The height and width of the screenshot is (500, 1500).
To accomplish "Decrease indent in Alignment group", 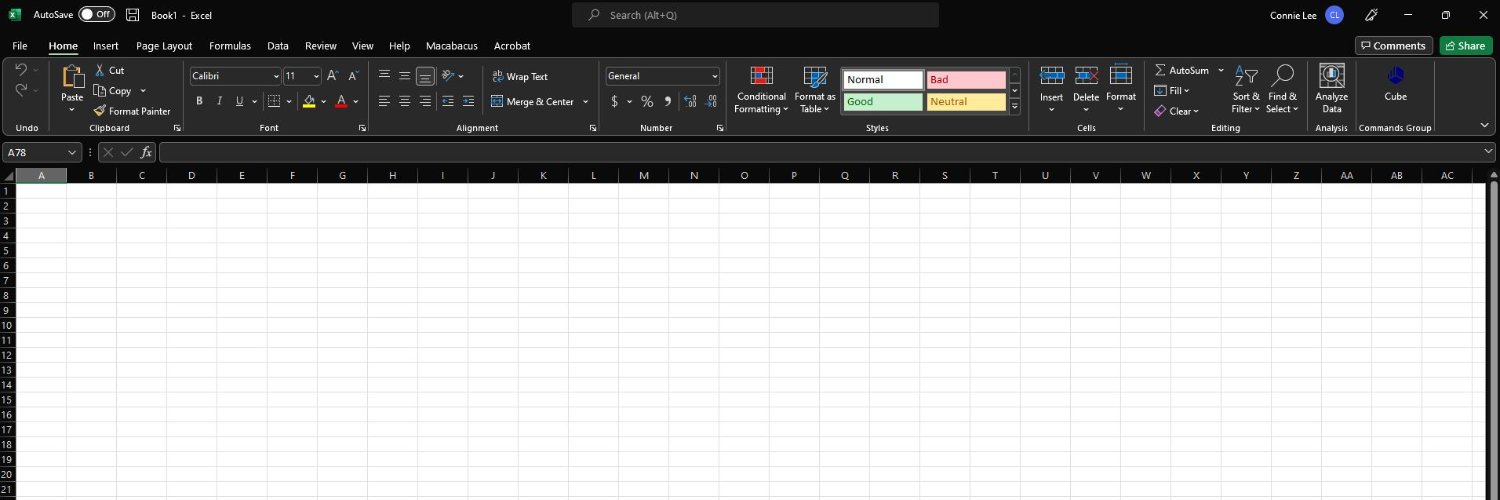I will [448, 101].
